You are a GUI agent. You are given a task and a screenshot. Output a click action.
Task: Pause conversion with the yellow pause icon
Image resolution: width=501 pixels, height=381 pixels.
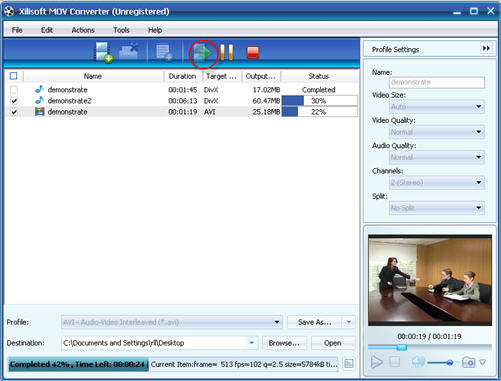click(227, 52)
